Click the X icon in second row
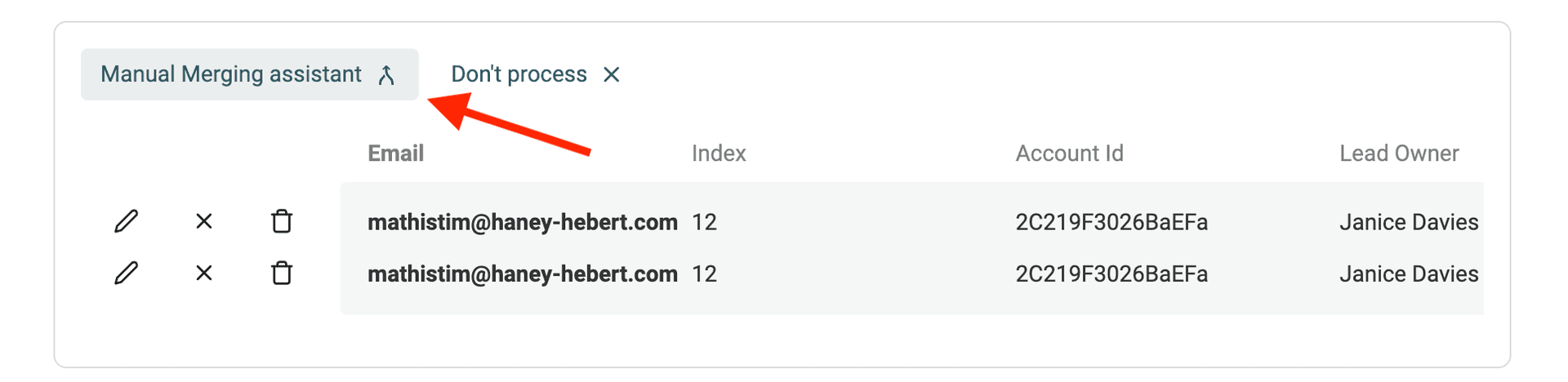The width and height of the screenshot is (1568, 382). (204, 273)
